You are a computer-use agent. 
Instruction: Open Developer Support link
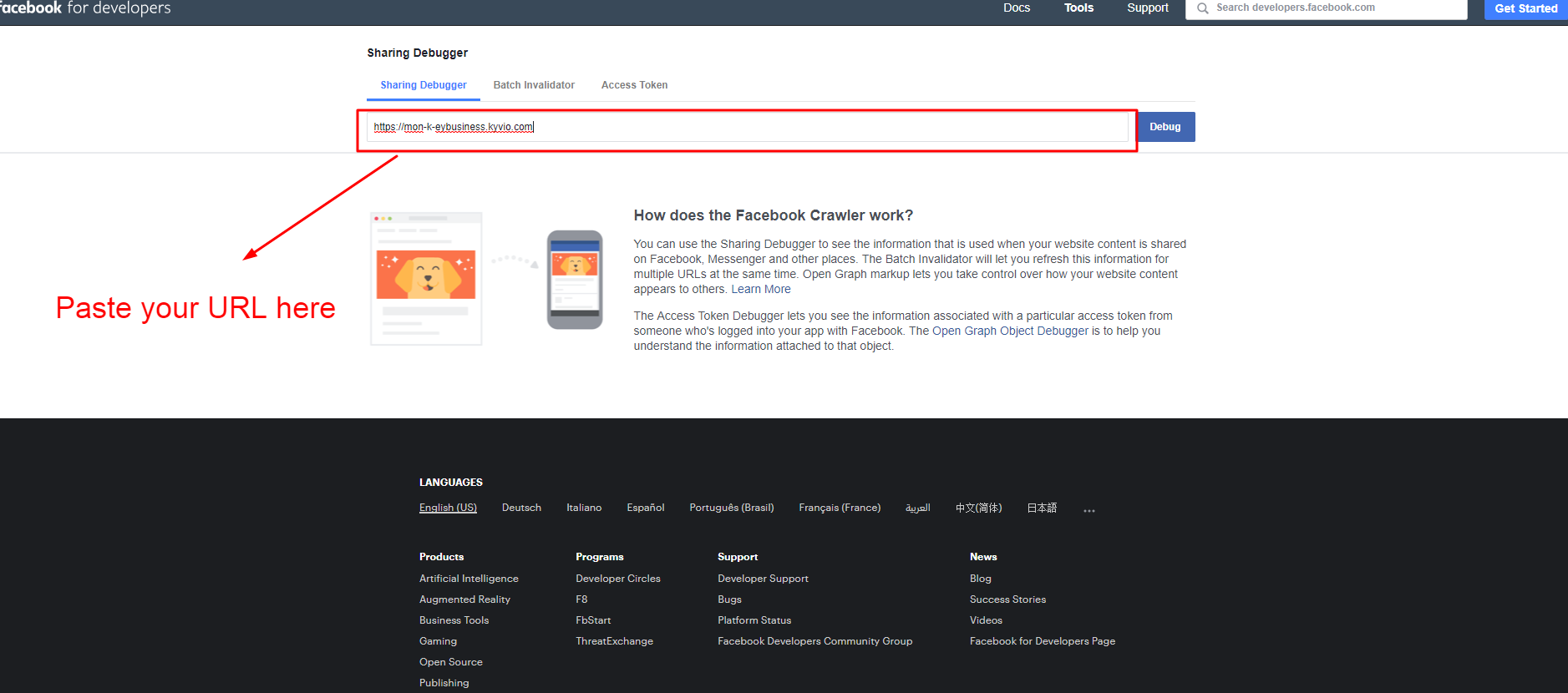point(763,579)
